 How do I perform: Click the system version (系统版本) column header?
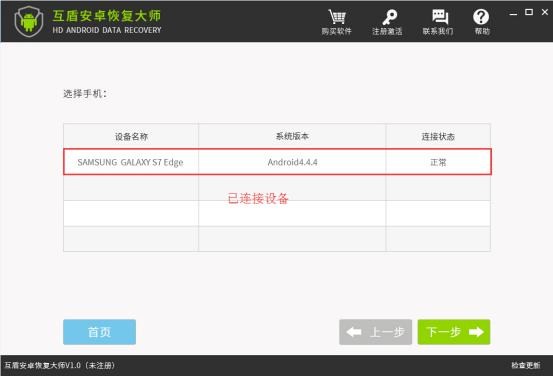[x=292, y=136]
